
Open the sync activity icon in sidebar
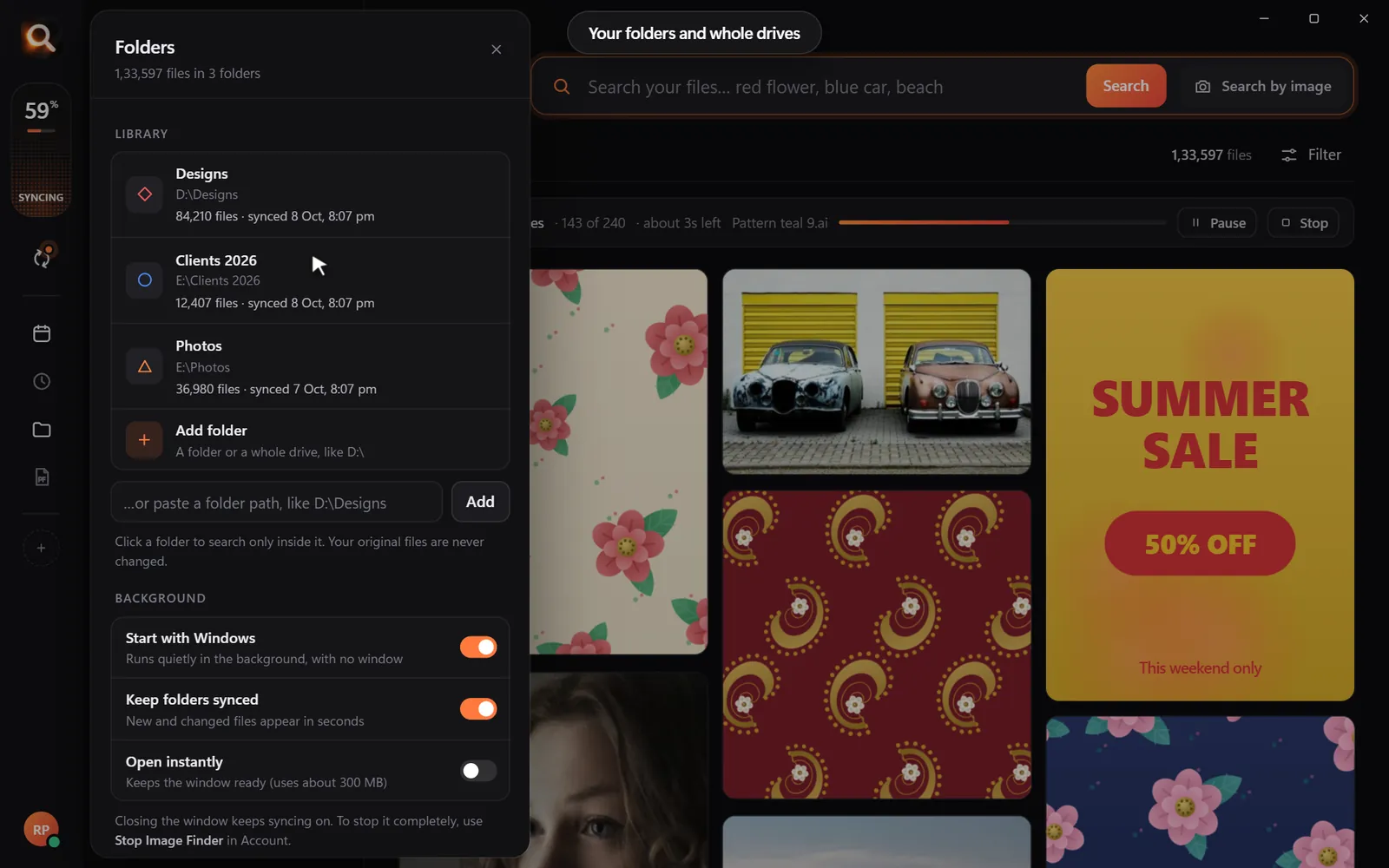coord(42,256)
